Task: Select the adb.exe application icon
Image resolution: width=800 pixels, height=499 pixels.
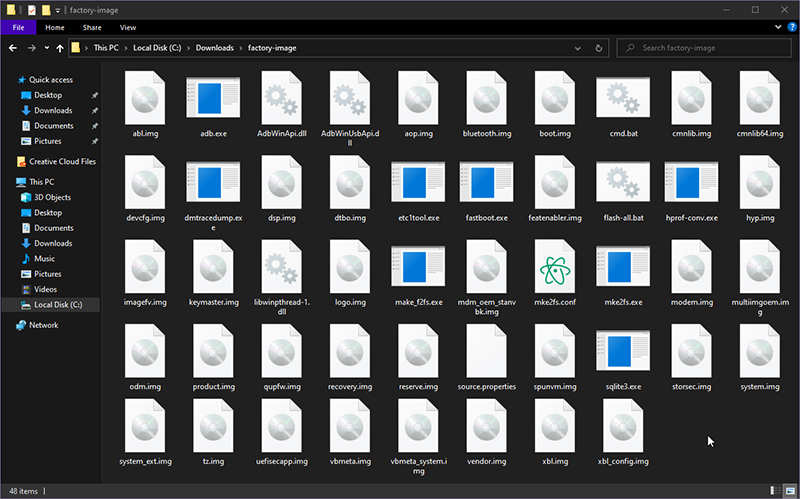Action: pyautogui.click(x=213, y=98)
